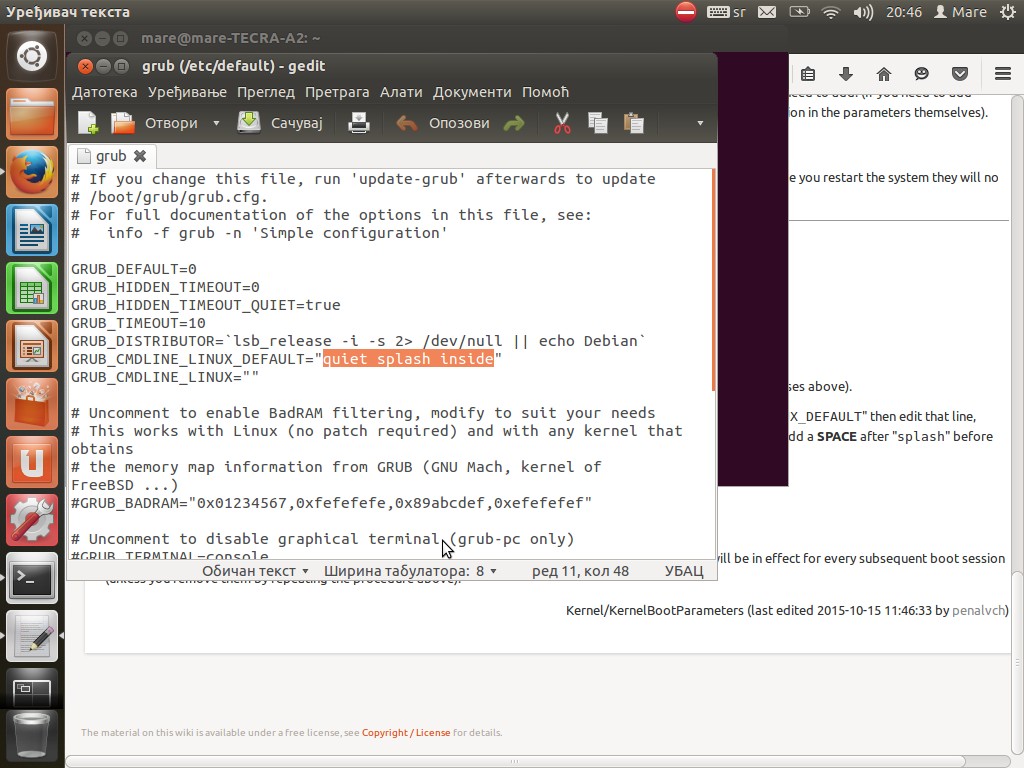Close the grub tab with its X
The image size is (1024, 768).
(x=140, y=156)
